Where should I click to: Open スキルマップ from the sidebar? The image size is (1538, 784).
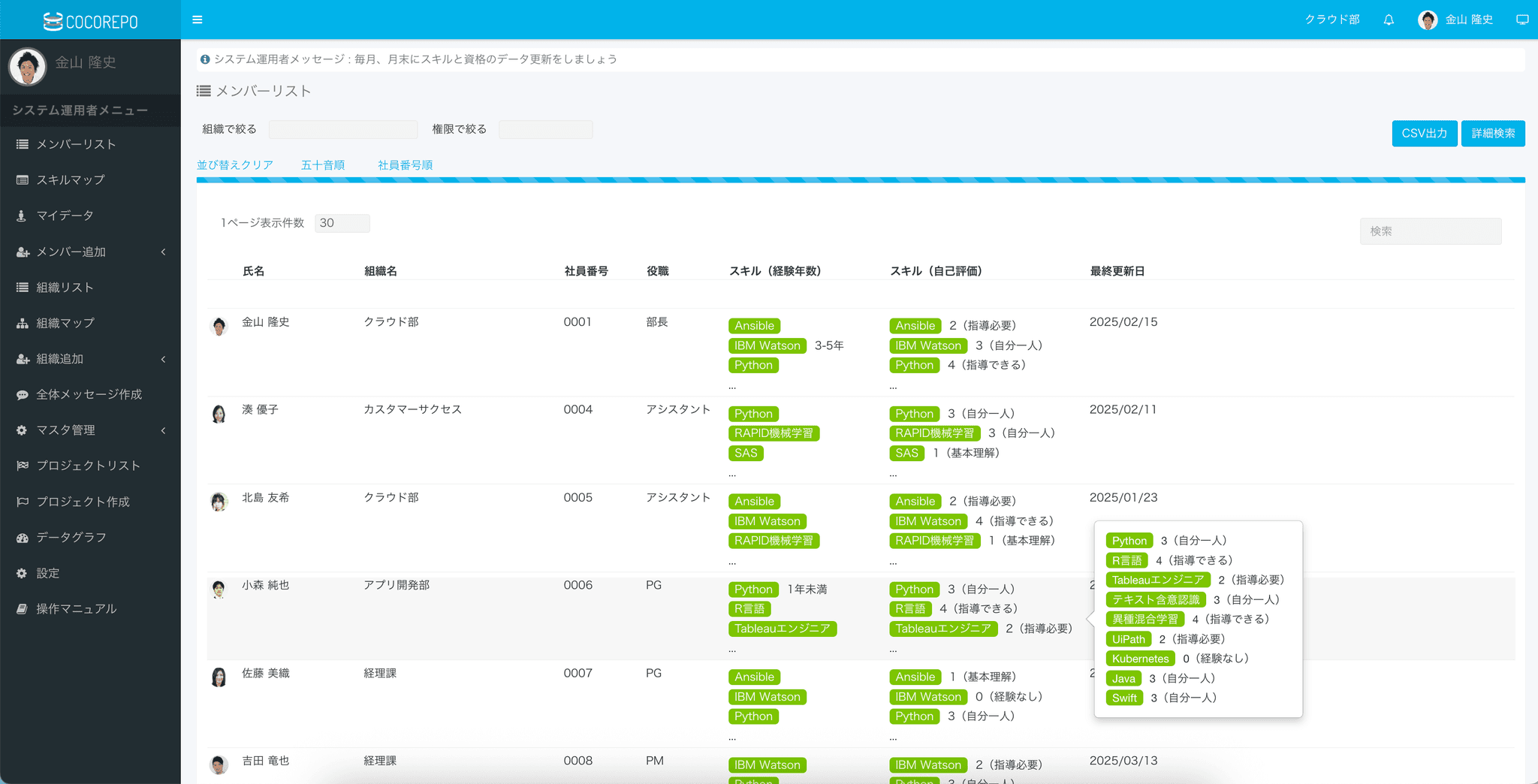coord(71,179)
